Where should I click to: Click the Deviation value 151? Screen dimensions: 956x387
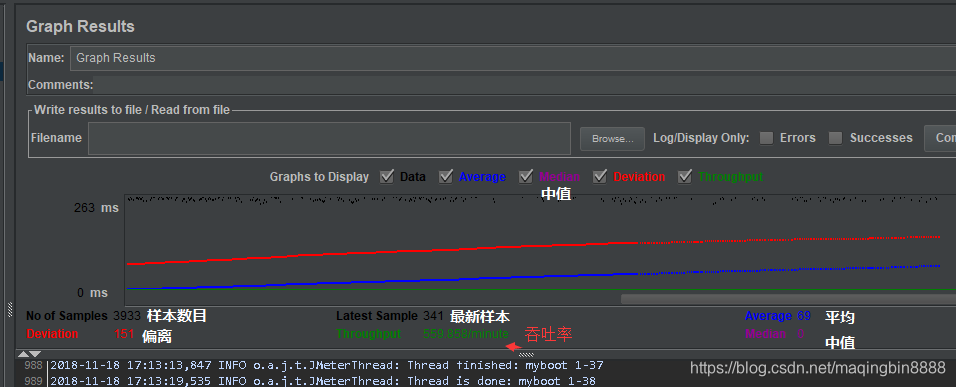(124, 334)
